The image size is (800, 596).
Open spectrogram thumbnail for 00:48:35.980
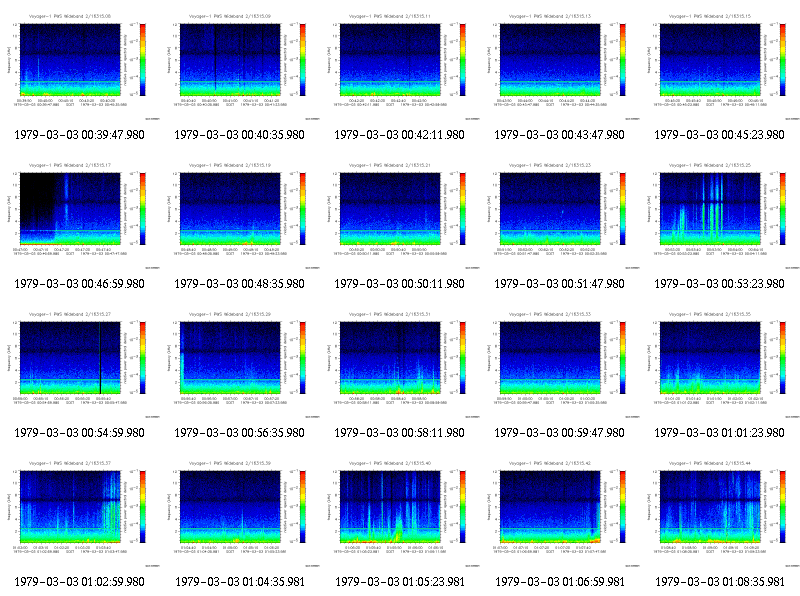point(240,213)
